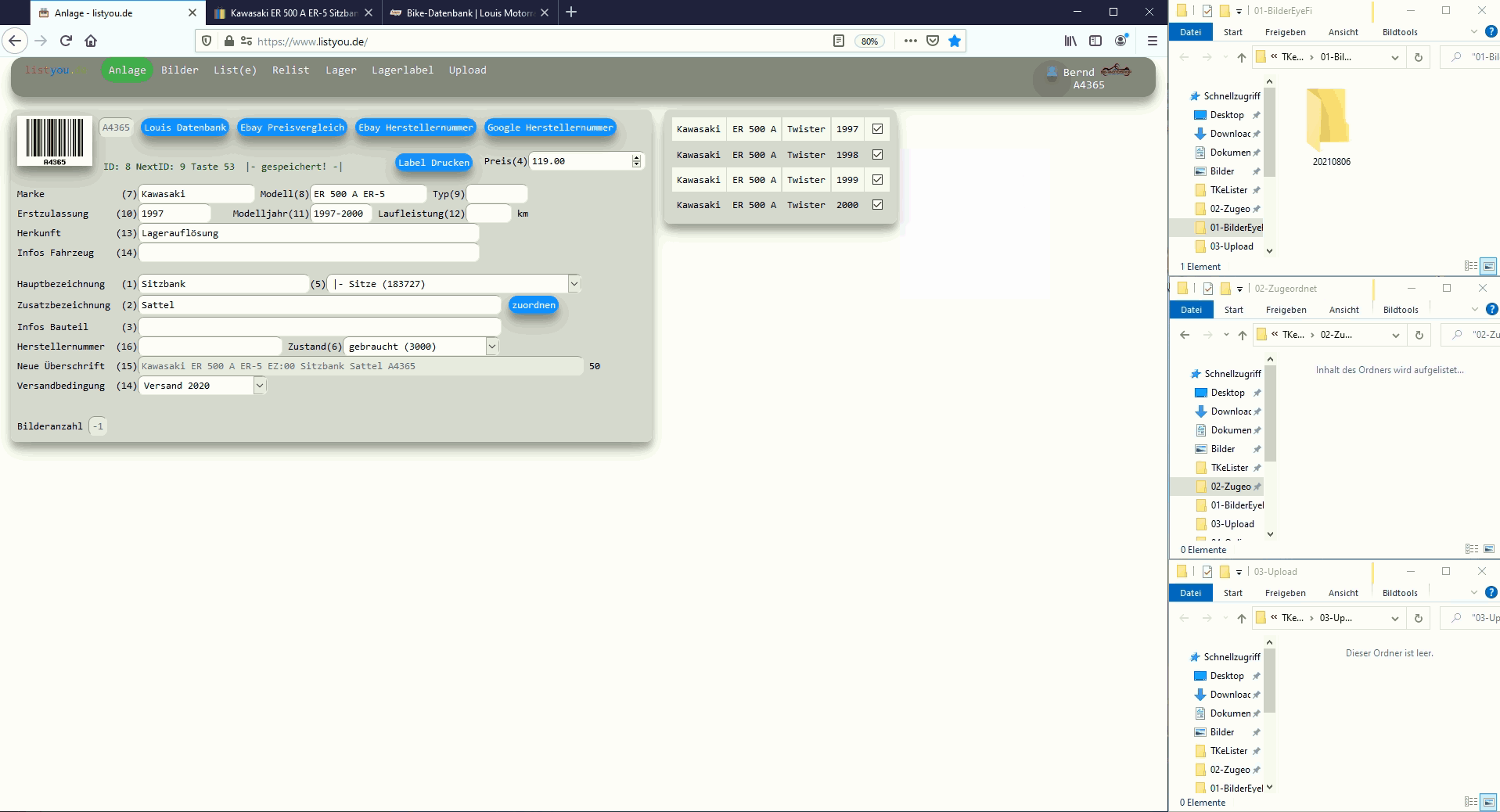Viewport: 1500px width, 812px height.
Task: Adjust the Preis stepper arrows
Action: [636, 161]
